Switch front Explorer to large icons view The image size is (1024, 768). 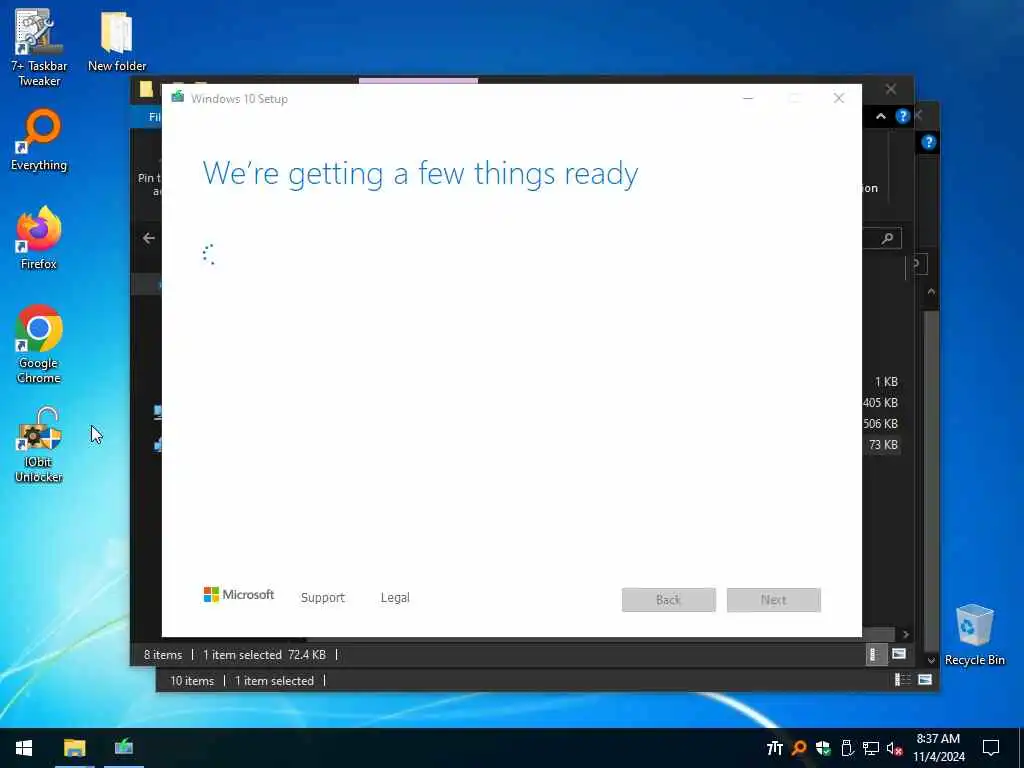click(x=899, y=654)
